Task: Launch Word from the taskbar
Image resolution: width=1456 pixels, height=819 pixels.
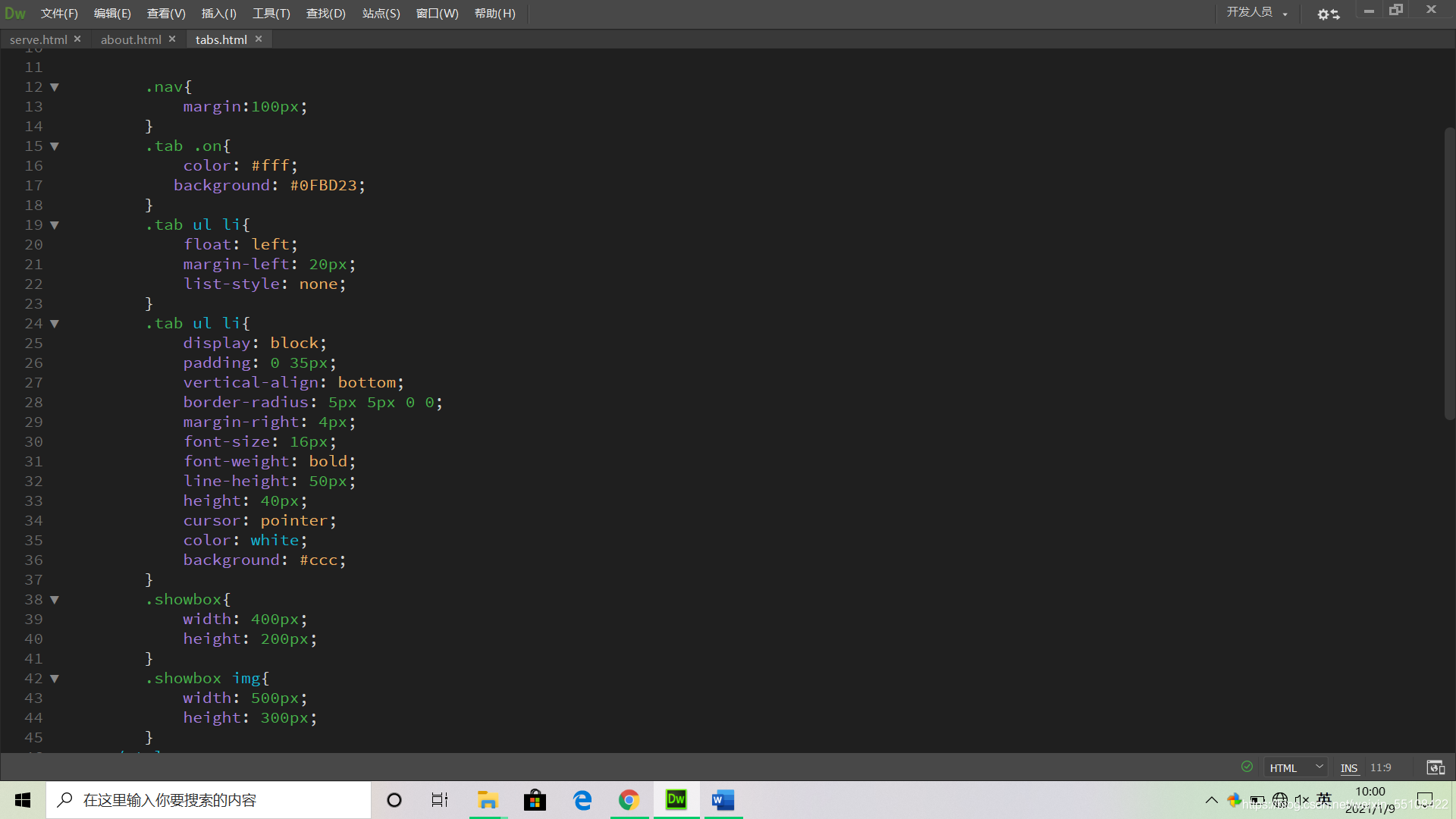Action: (x=723, y=800)
